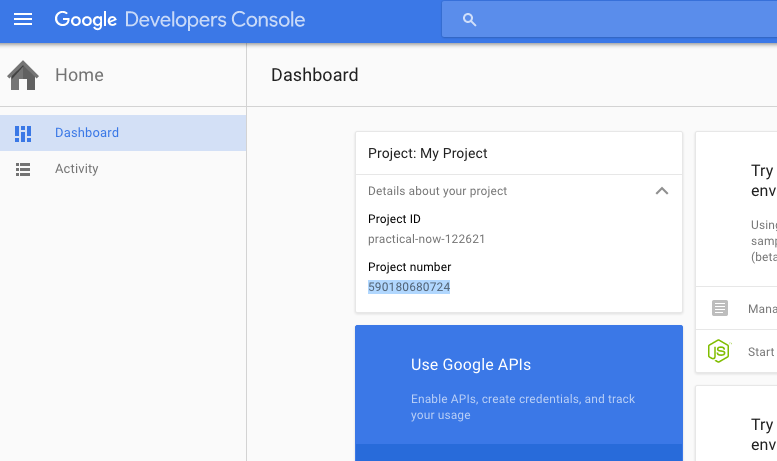The height and width of the screenshot is (461, 777).
Task: Click the search magnifier icon
Action: [x=470, y=20]
